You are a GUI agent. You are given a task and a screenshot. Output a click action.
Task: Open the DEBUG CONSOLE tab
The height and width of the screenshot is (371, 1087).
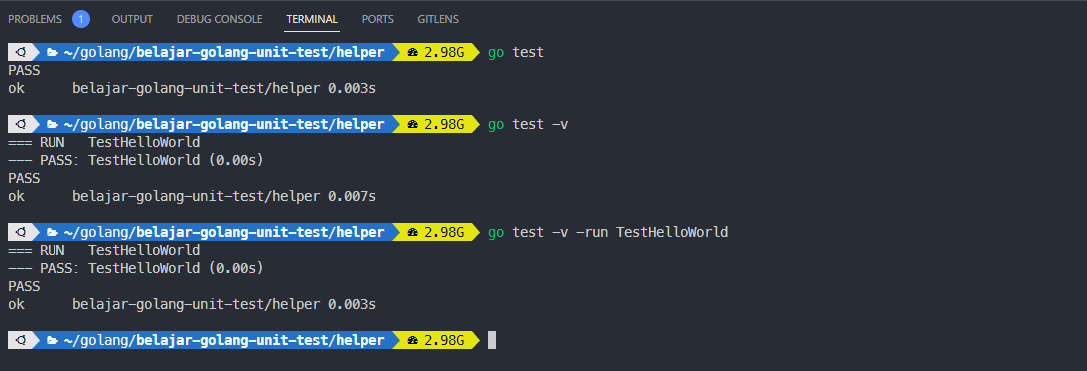[x=220, y=19]
